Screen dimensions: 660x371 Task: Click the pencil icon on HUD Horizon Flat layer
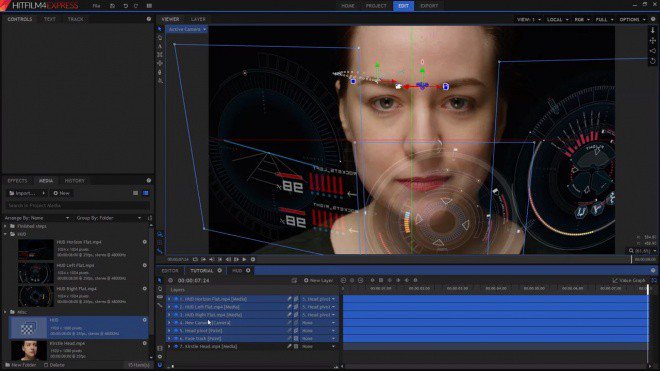point(289,299)
